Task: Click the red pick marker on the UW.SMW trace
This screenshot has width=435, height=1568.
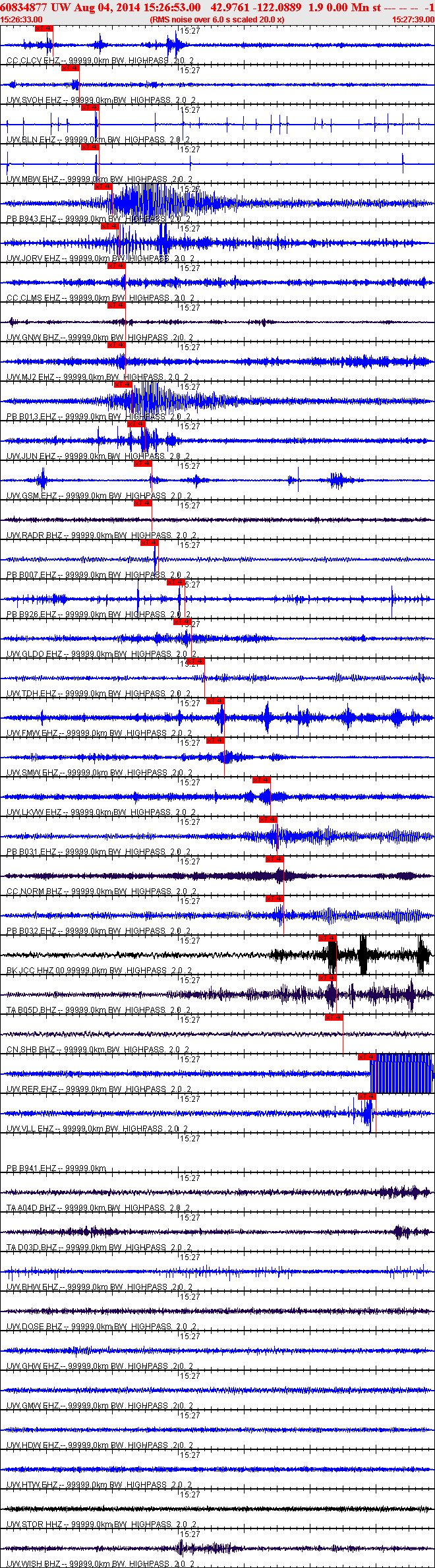Action: point(215,740)
